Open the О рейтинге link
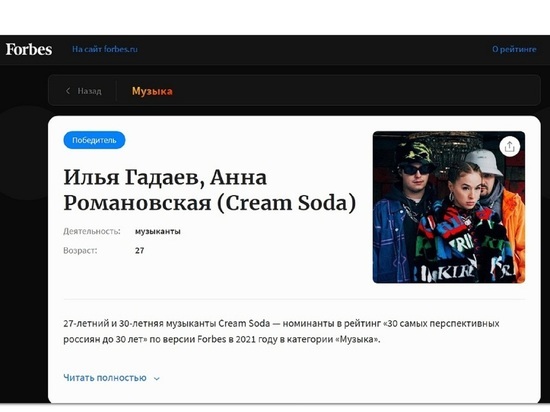550x412 pixels. (x=514, y=49)
